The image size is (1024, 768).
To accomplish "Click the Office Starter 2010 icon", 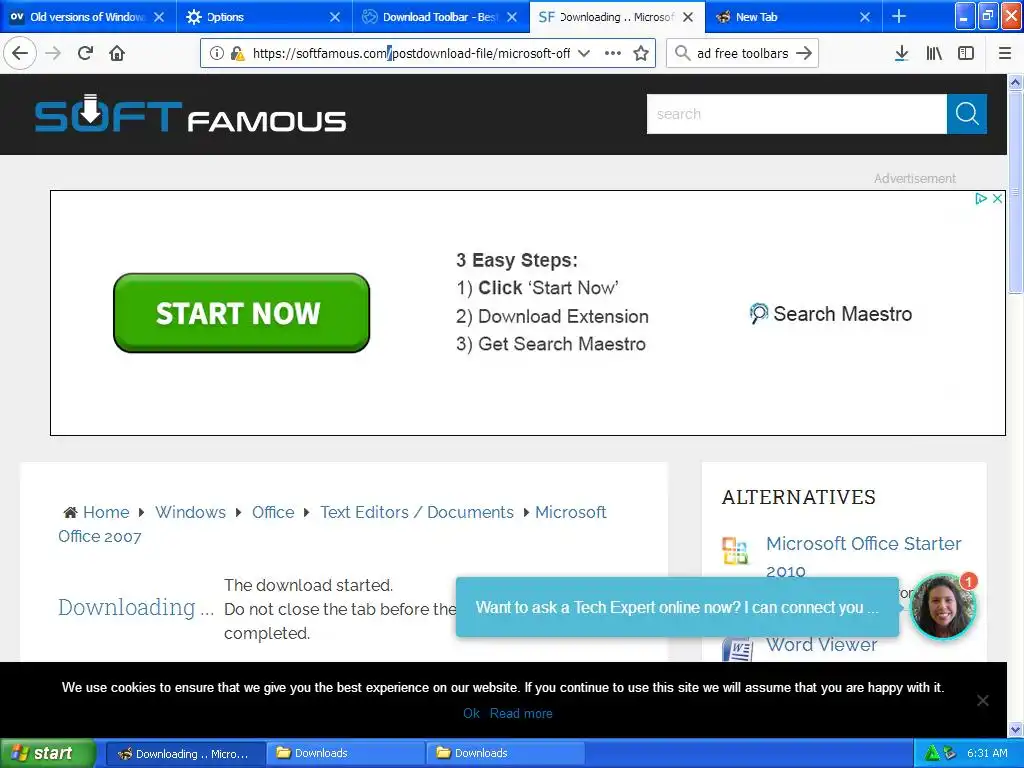I will (x=735, y=551).
